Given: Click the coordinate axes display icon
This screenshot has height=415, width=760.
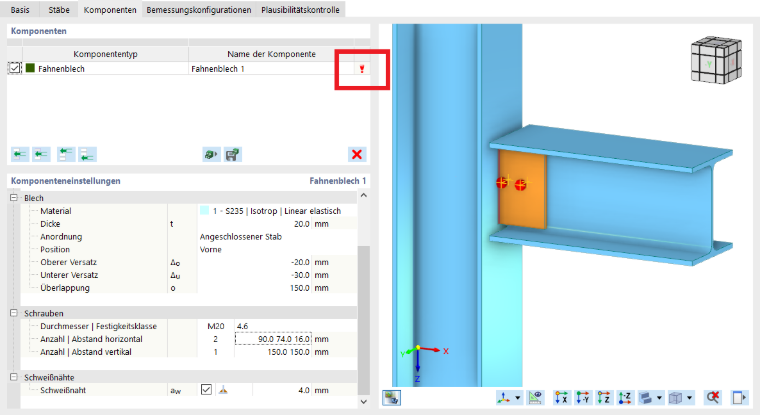Looking at the screenshot, I should click(504, 398).
